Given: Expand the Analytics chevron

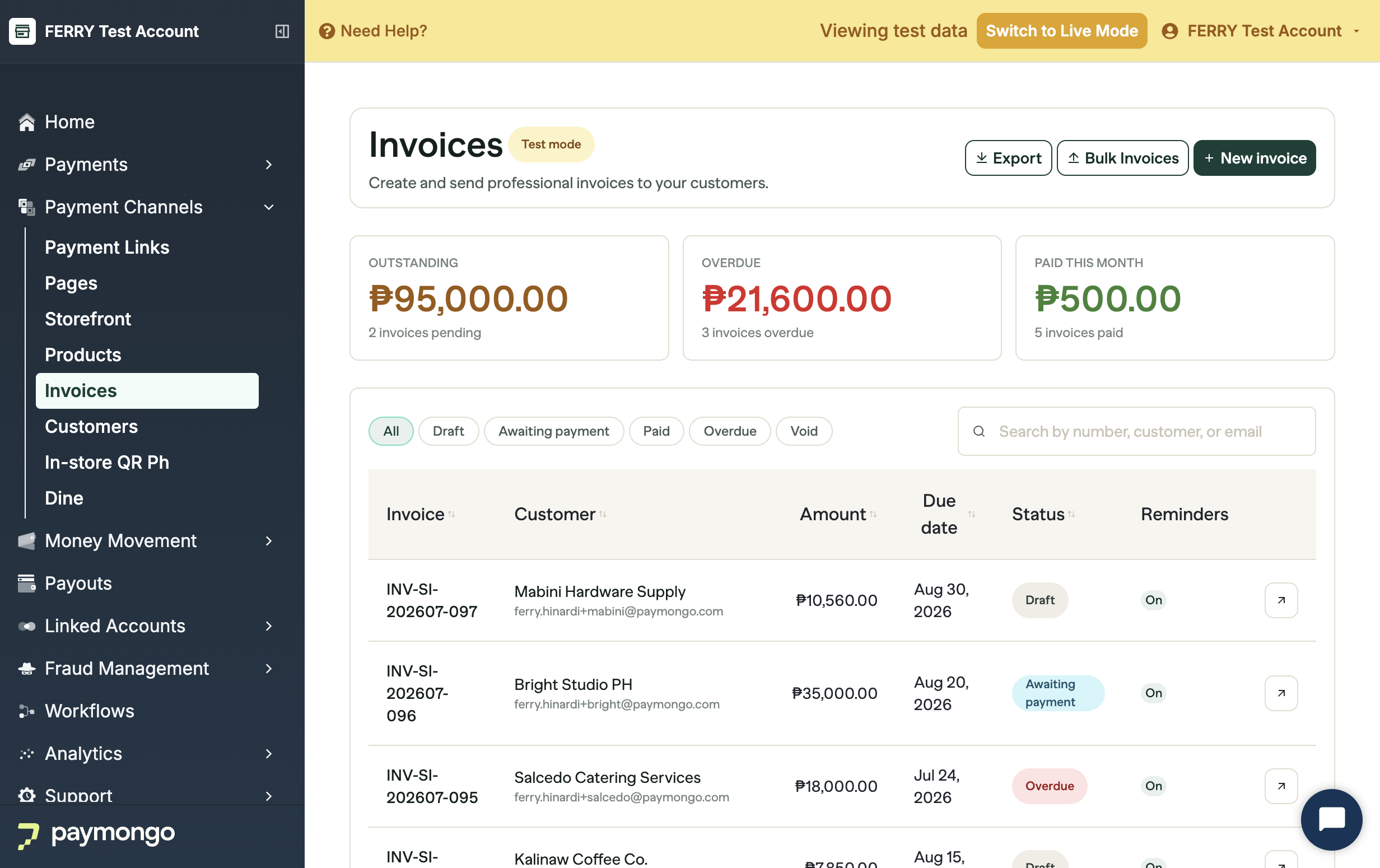Looking at the screenshot, I should [269, 754].
